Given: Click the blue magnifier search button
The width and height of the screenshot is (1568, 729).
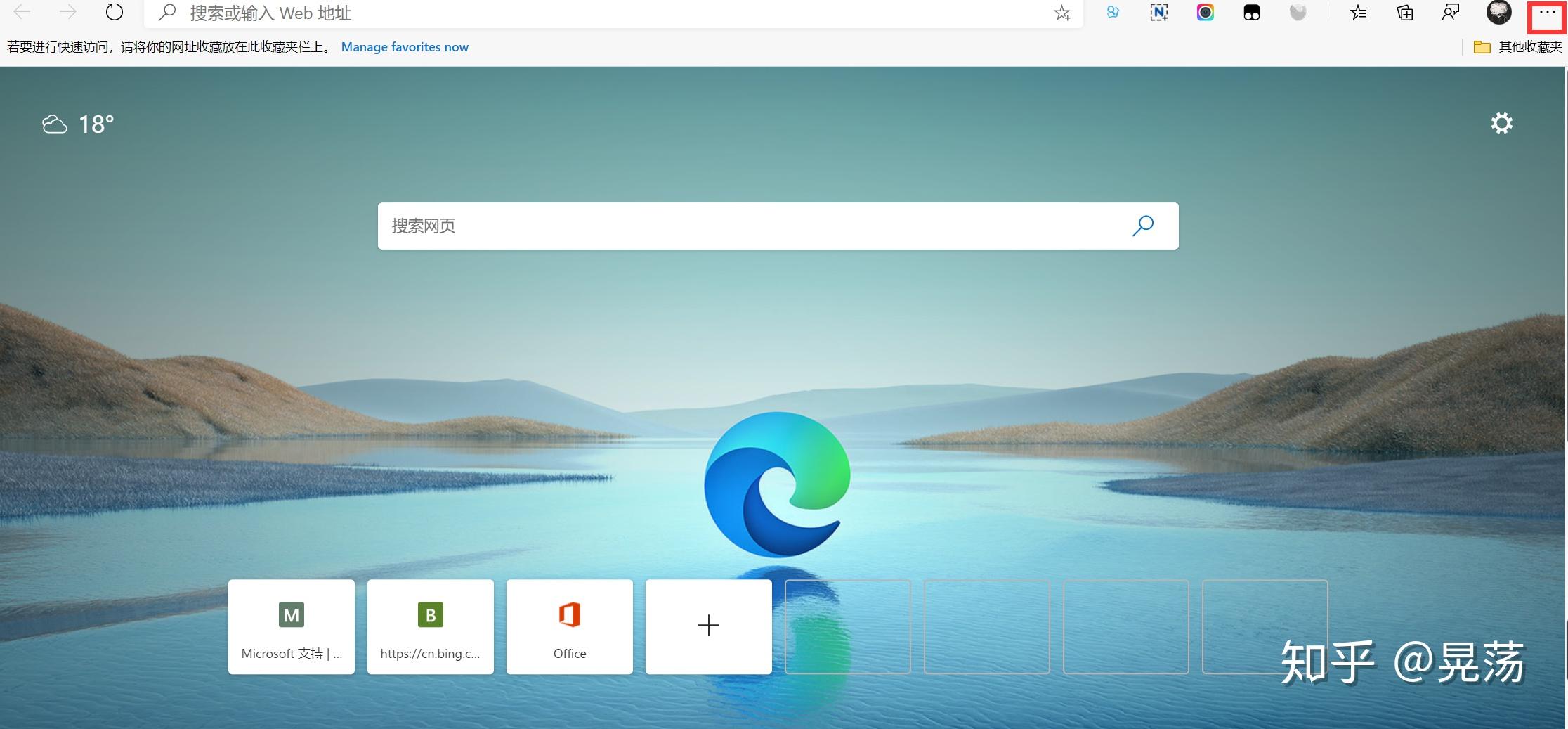Looking at the screenshot, I should pyautogui.click(x=1143, y=226).
